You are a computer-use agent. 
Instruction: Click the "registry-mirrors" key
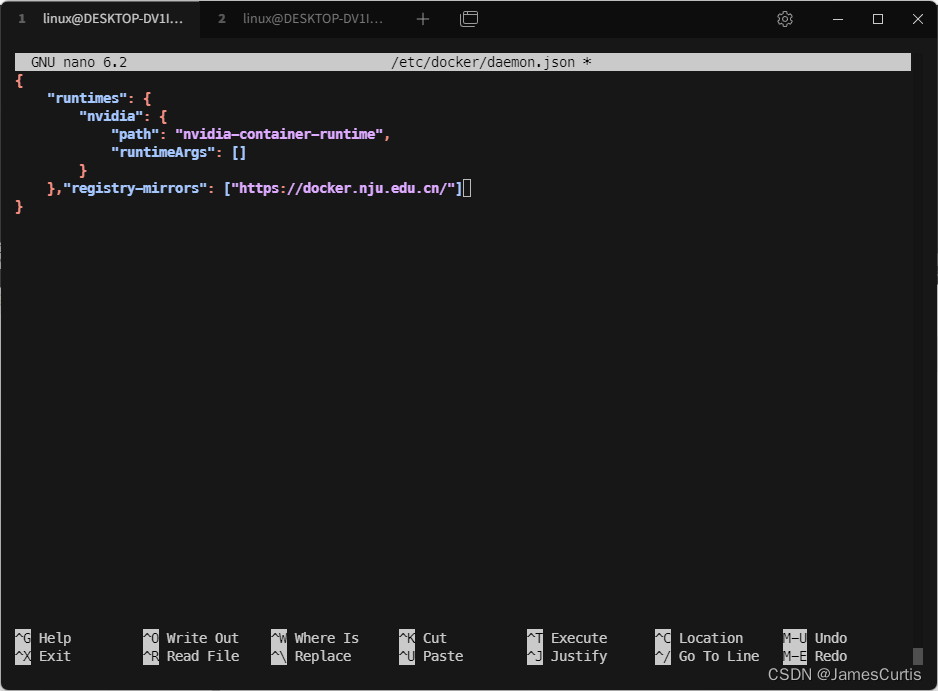[135, 188]
